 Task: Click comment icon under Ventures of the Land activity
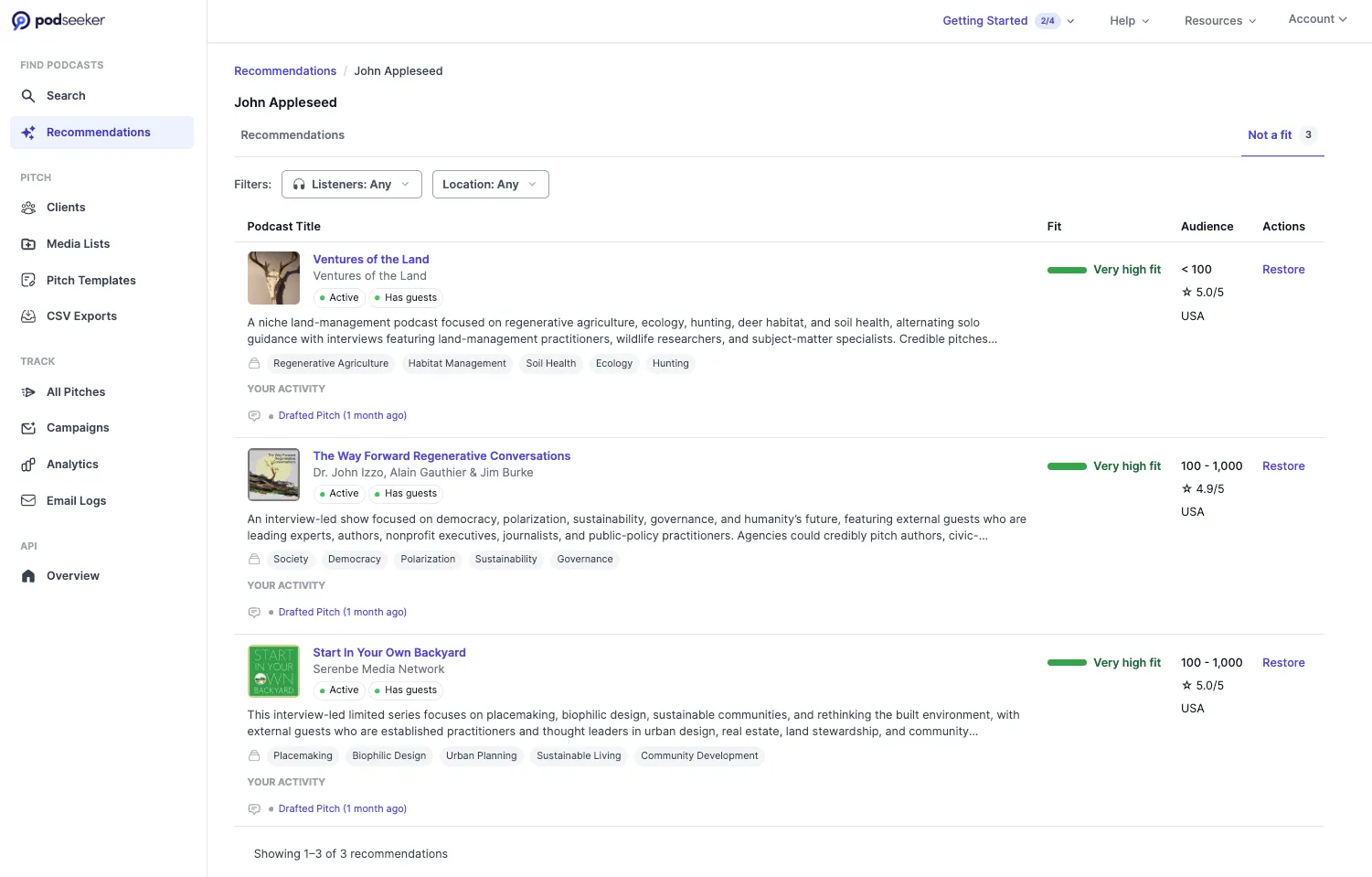point(254,416)
